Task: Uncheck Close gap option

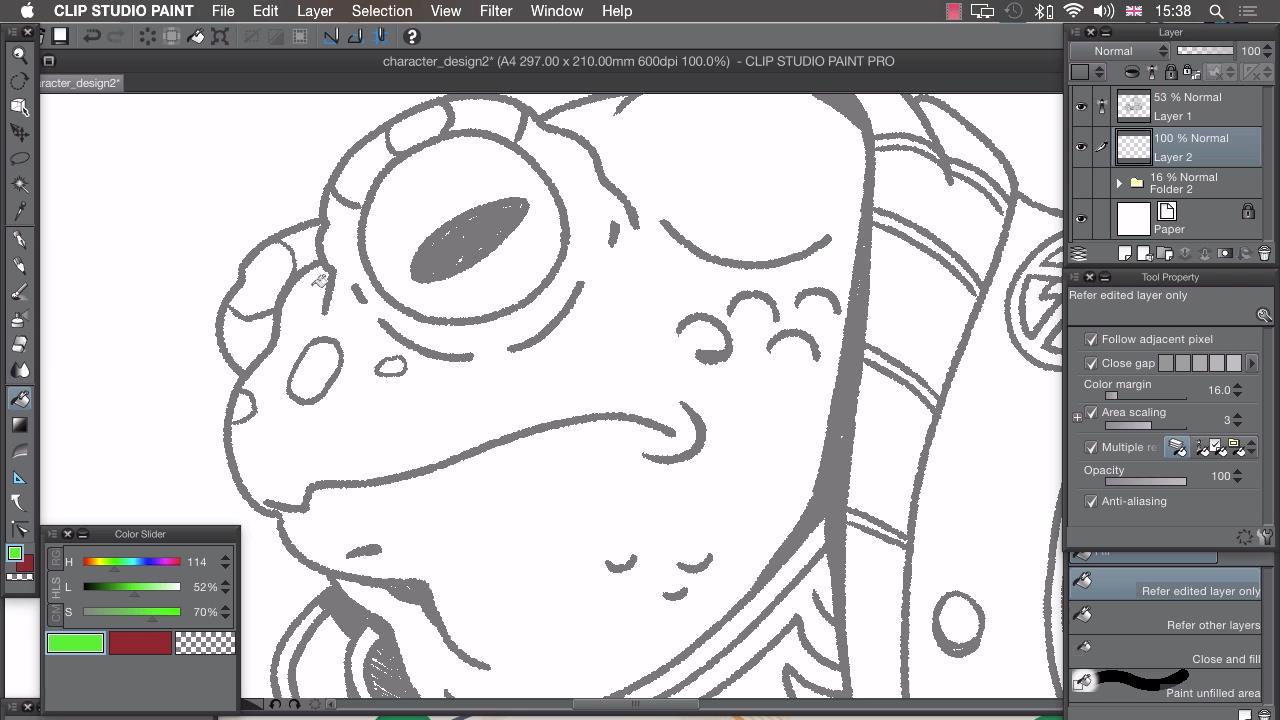Action: click(x=1091, y=363)
